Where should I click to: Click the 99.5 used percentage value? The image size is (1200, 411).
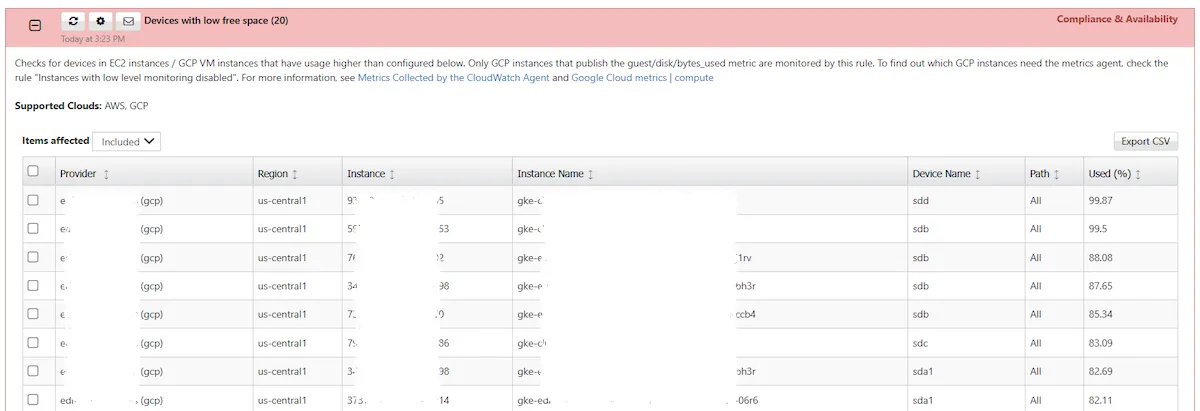coord(1098,229)
